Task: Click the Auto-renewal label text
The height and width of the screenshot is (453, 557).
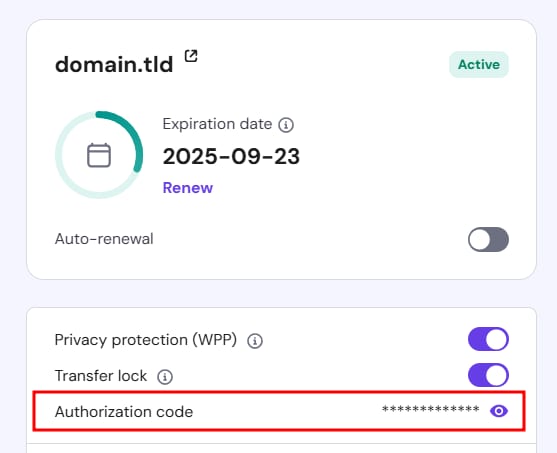Action: tap(104, 239)
